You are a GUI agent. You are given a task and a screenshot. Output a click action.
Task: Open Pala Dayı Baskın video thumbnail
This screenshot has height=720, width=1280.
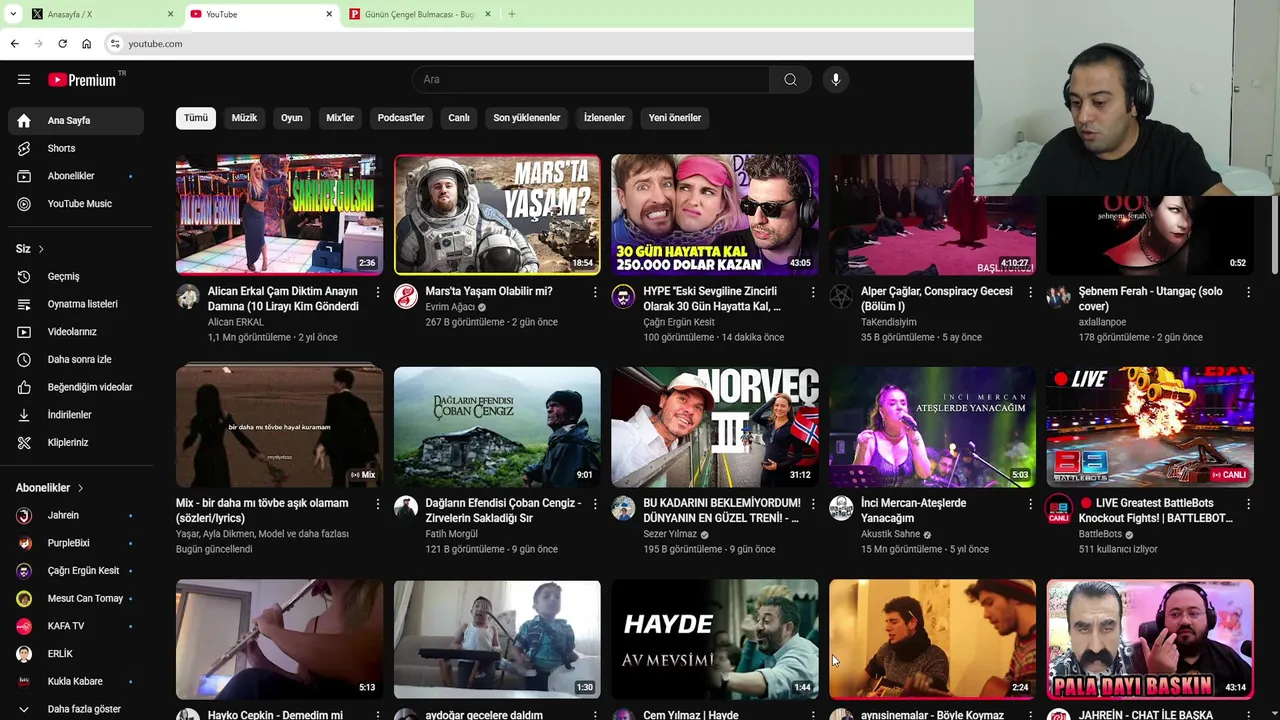pyautogui.click(x=1150, y=639)
